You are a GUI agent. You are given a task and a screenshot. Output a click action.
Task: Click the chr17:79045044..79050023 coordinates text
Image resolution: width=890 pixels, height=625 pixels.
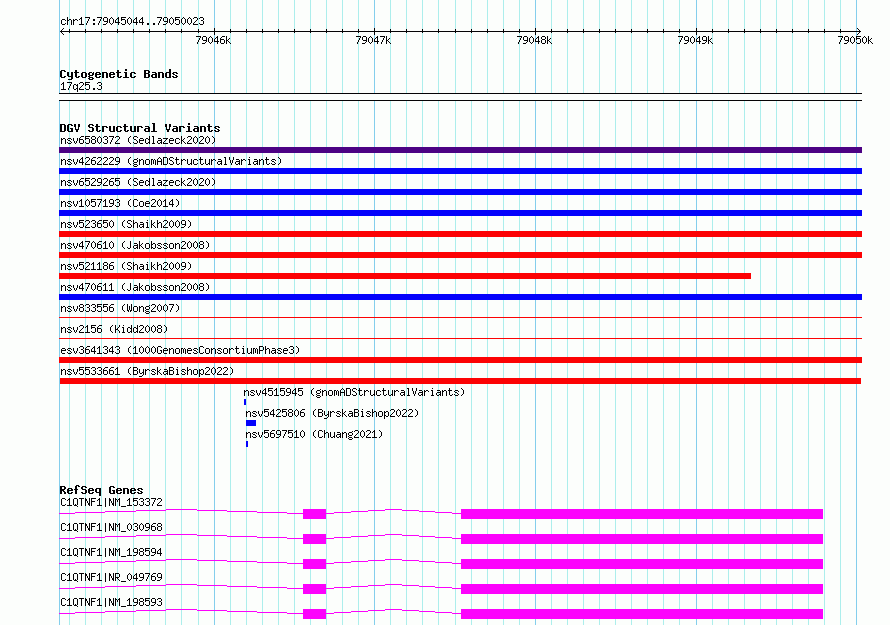[132, 21]
